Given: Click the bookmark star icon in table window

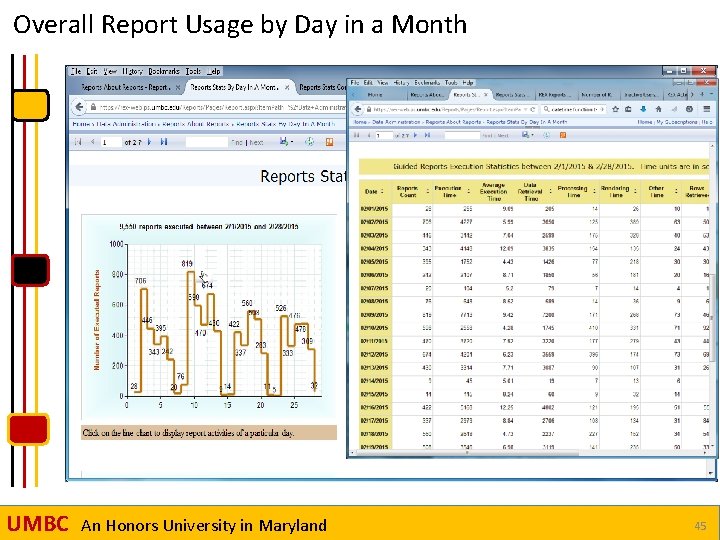Looking at the screenshot, I should [x=615, y=109].
